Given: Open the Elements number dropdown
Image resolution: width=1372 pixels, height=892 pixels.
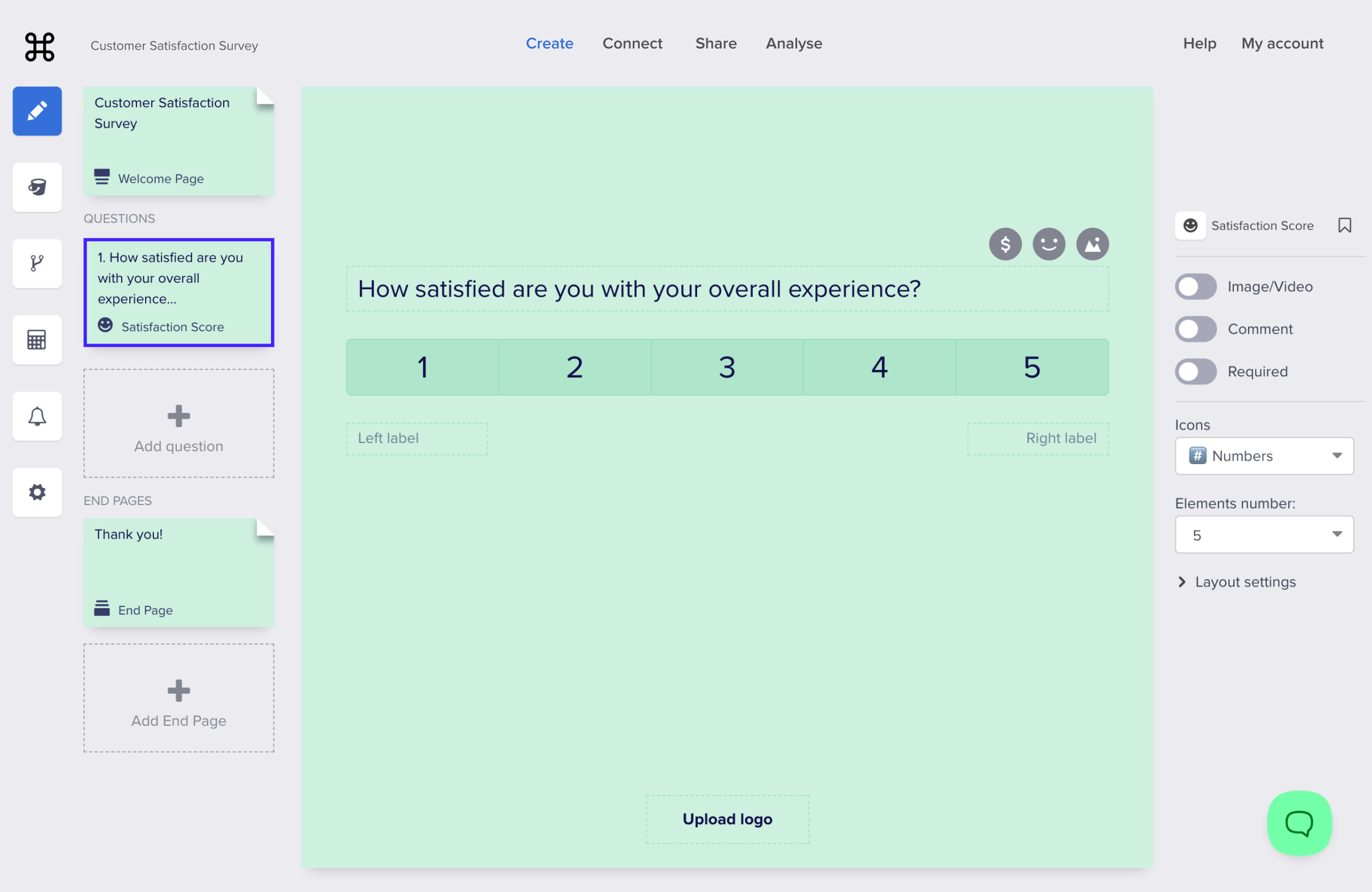Looking at the screenshot, I should point(1264,534).
